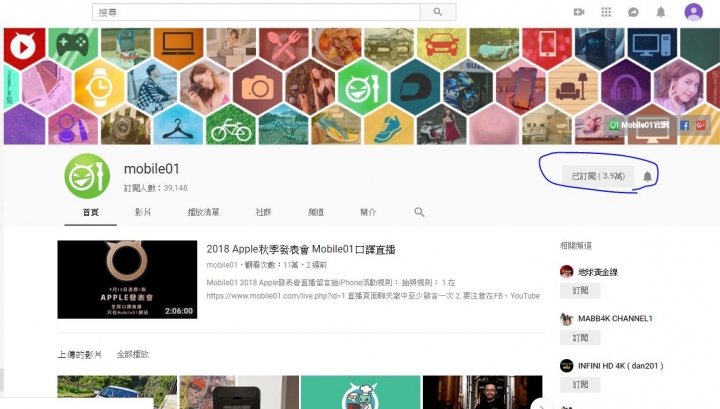Click the mobile01 green channel avatar
This screenshot has height=409, width=720.
click(87, 176)
